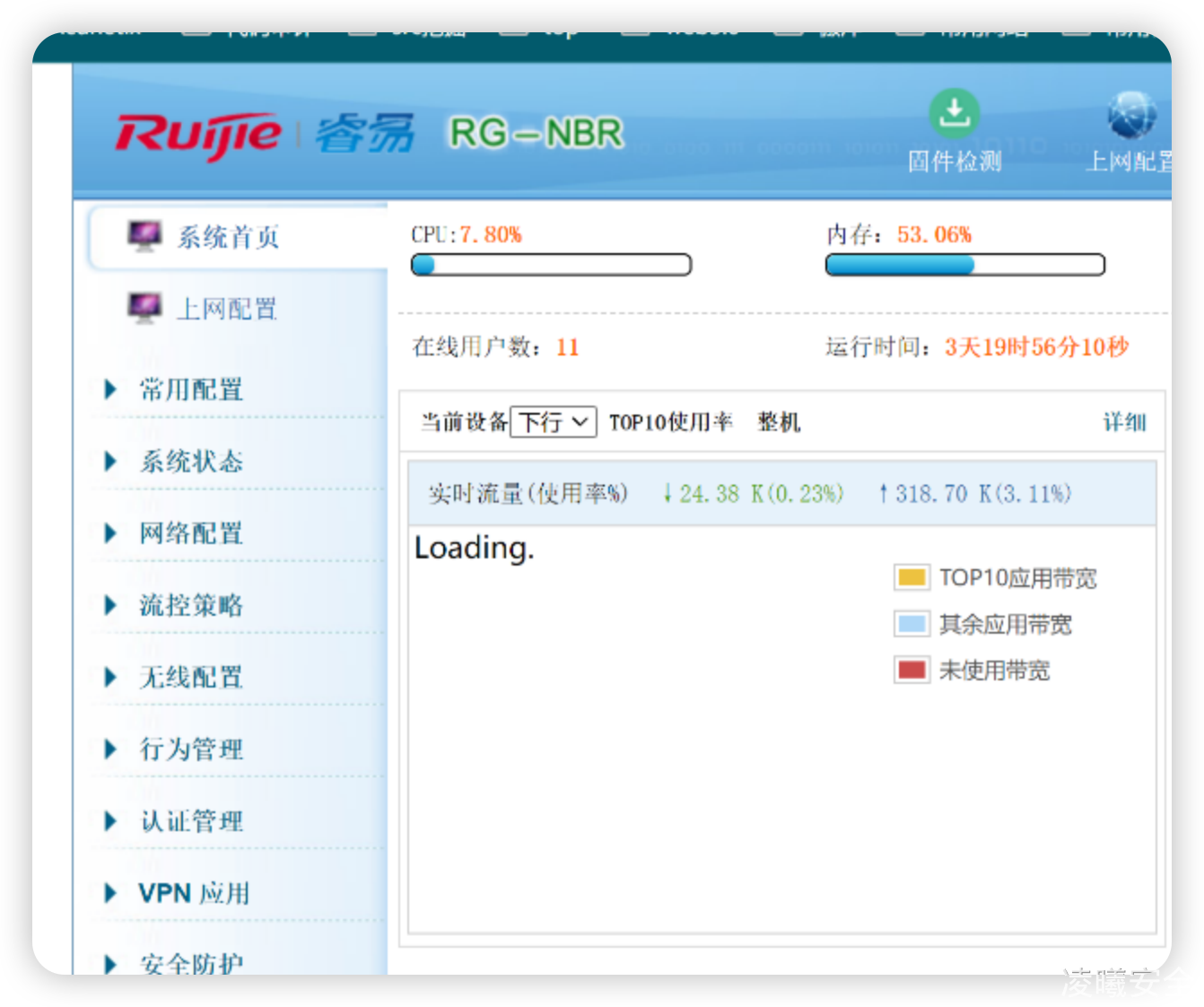This screenshot has width=1204, height=1007.
Task: Click the firmware detection download icon
Action: tap(954, 114)
